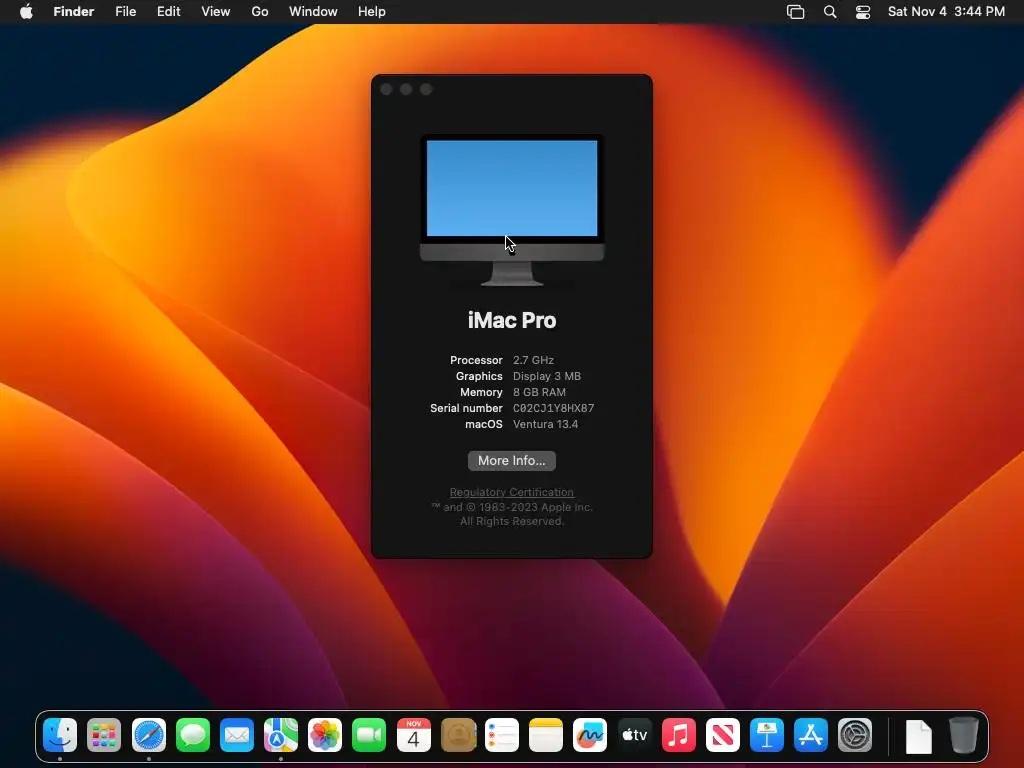The height and width of the screenshot is (768, 1024).
Task: Open the View menu
Action: (216, 12)
